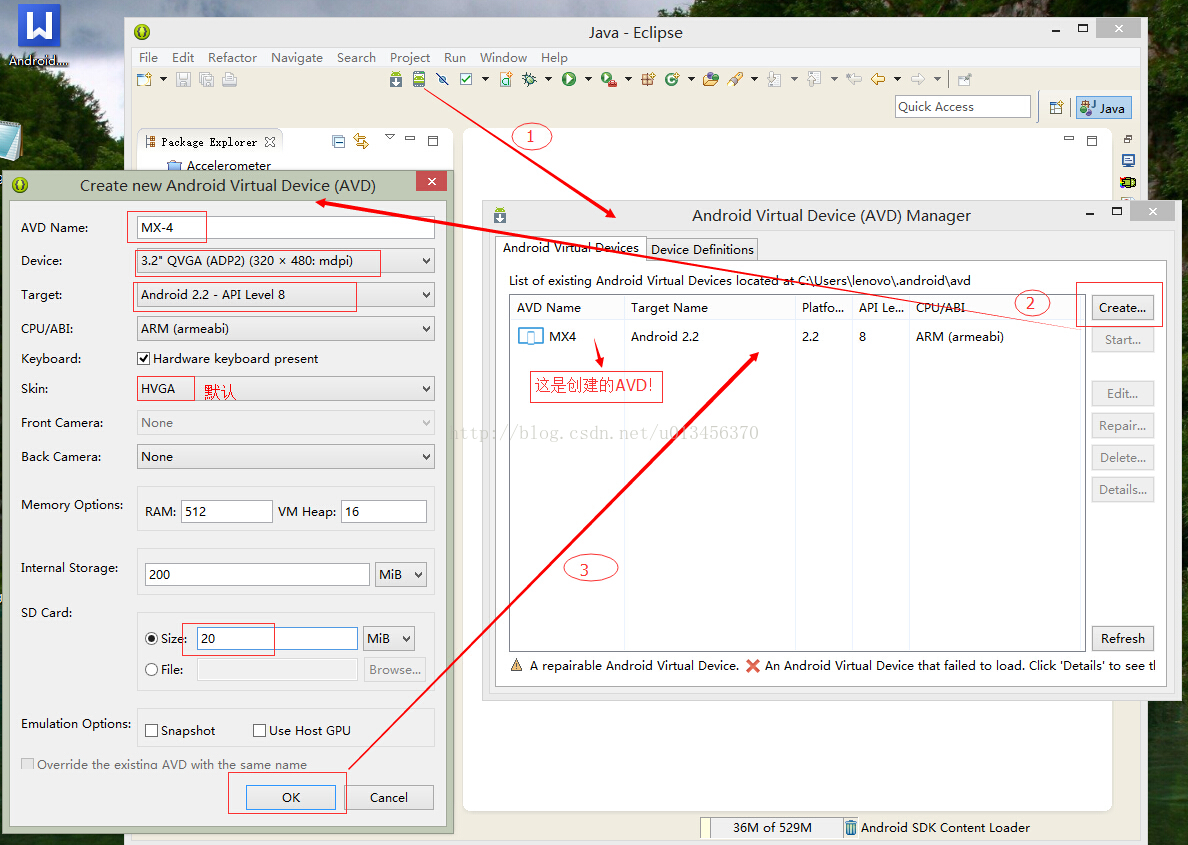This screenshot has width=1188, height=845.
Task: Open the AVD Manager toolbar icon
Action: [x=418, y=79]
